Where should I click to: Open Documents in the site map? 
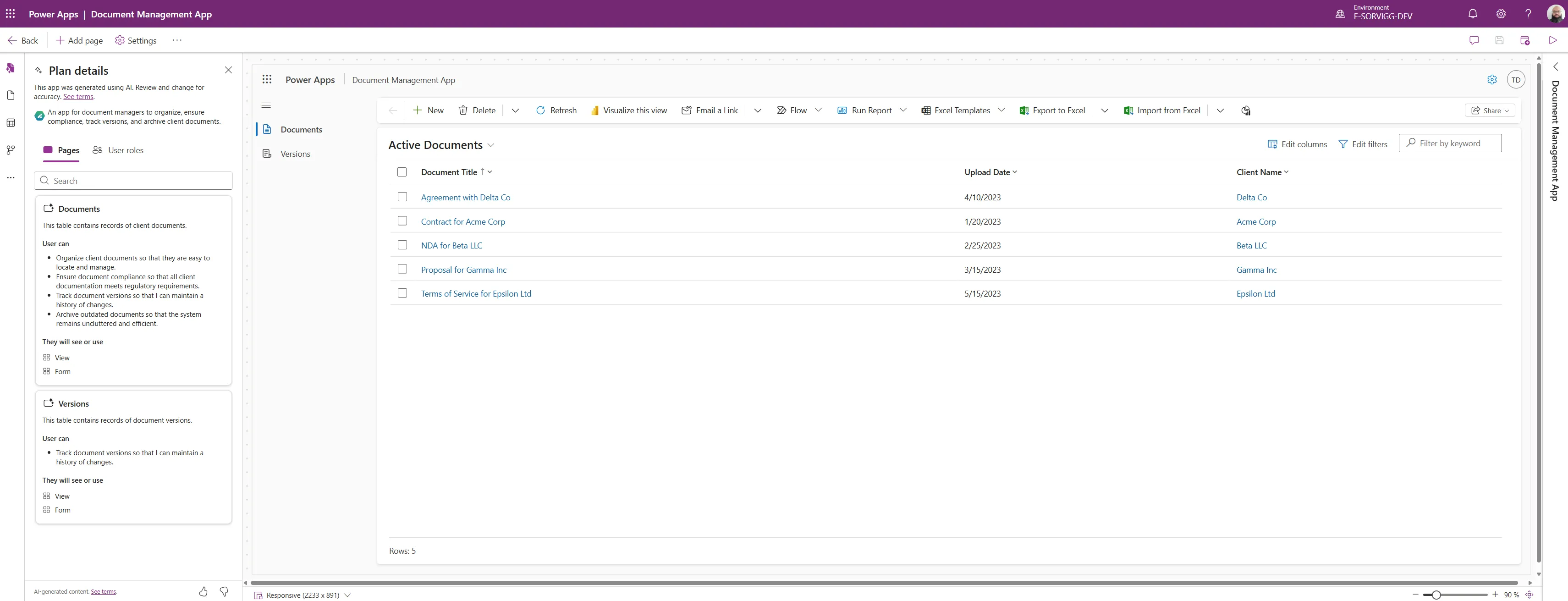(301, 130)
